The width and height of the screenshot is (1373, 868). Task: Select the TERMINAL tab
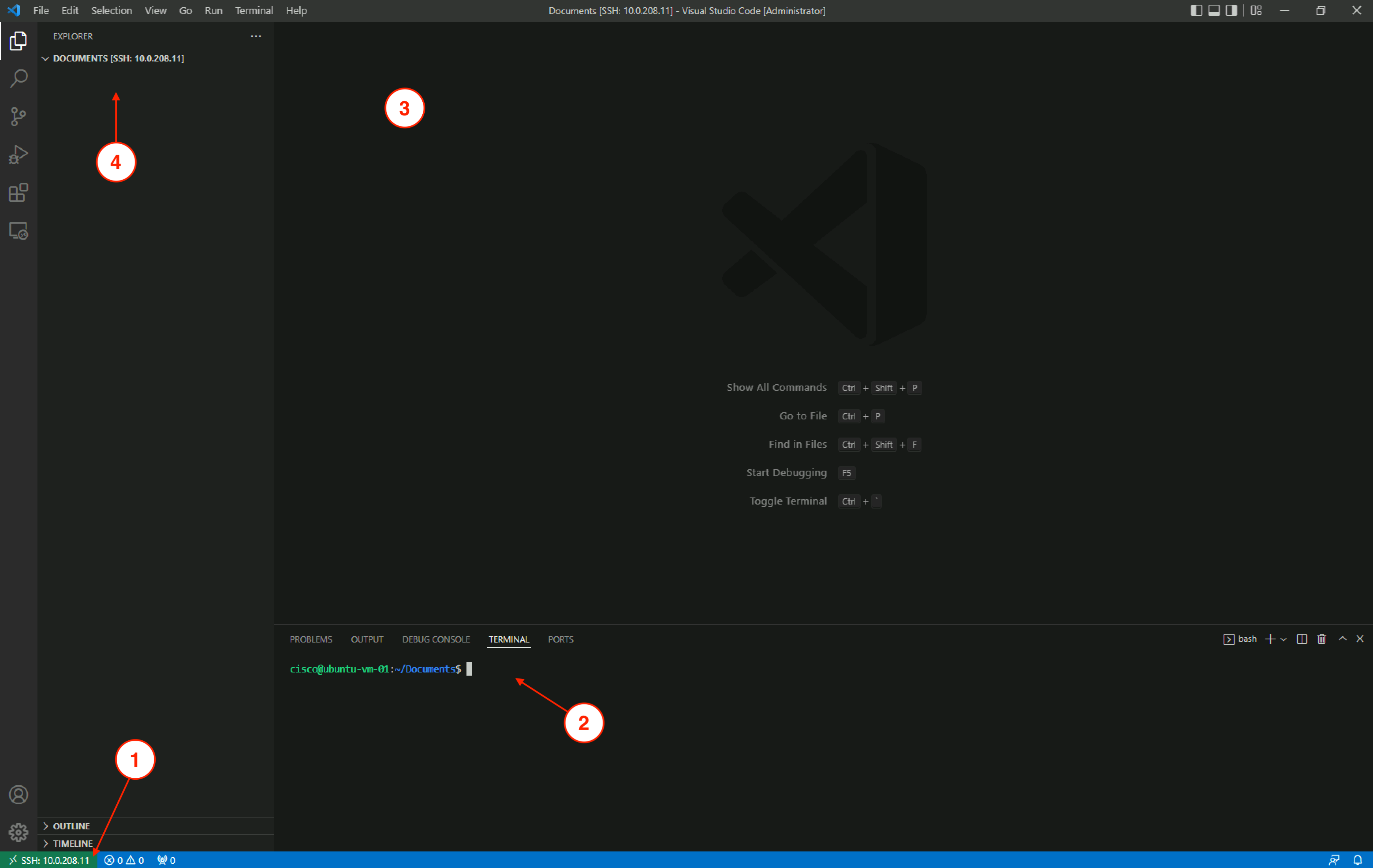[509, 639]
